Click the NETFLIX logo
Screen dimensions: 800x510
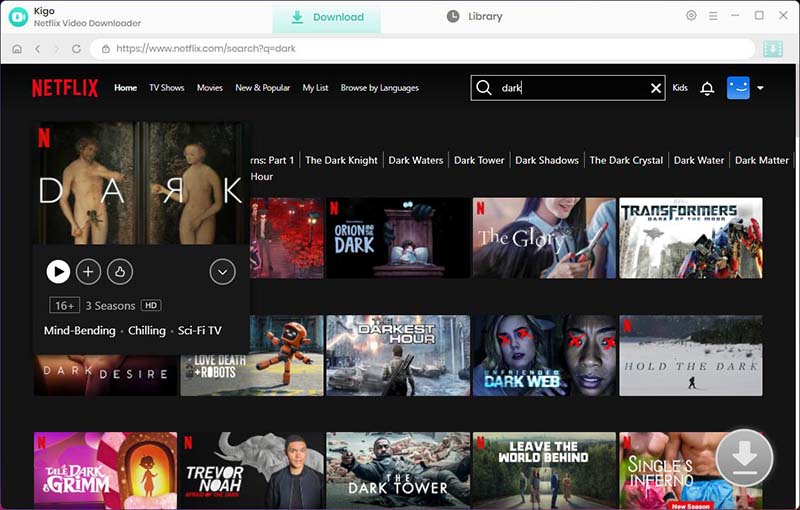65,88
